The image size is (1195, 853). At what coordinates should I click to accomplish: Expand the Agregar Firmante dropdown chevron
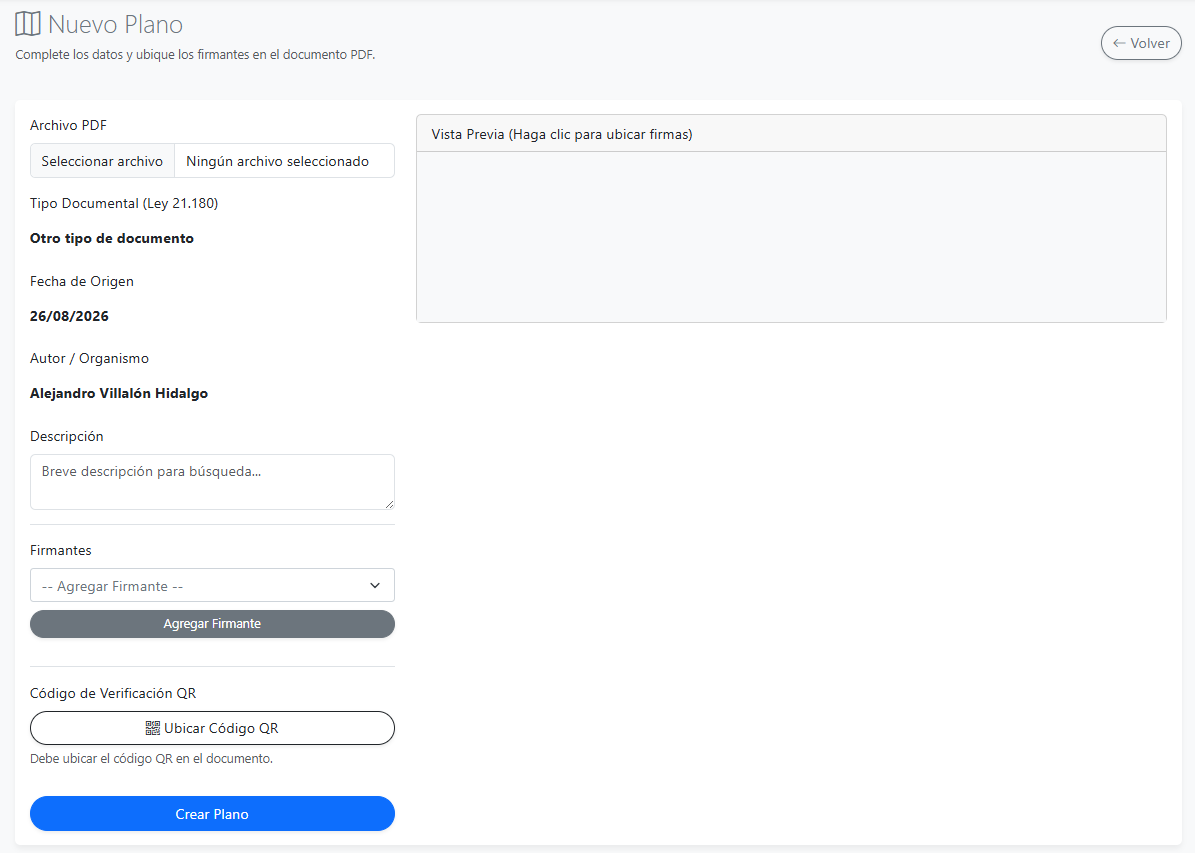[x=375, y=585]
